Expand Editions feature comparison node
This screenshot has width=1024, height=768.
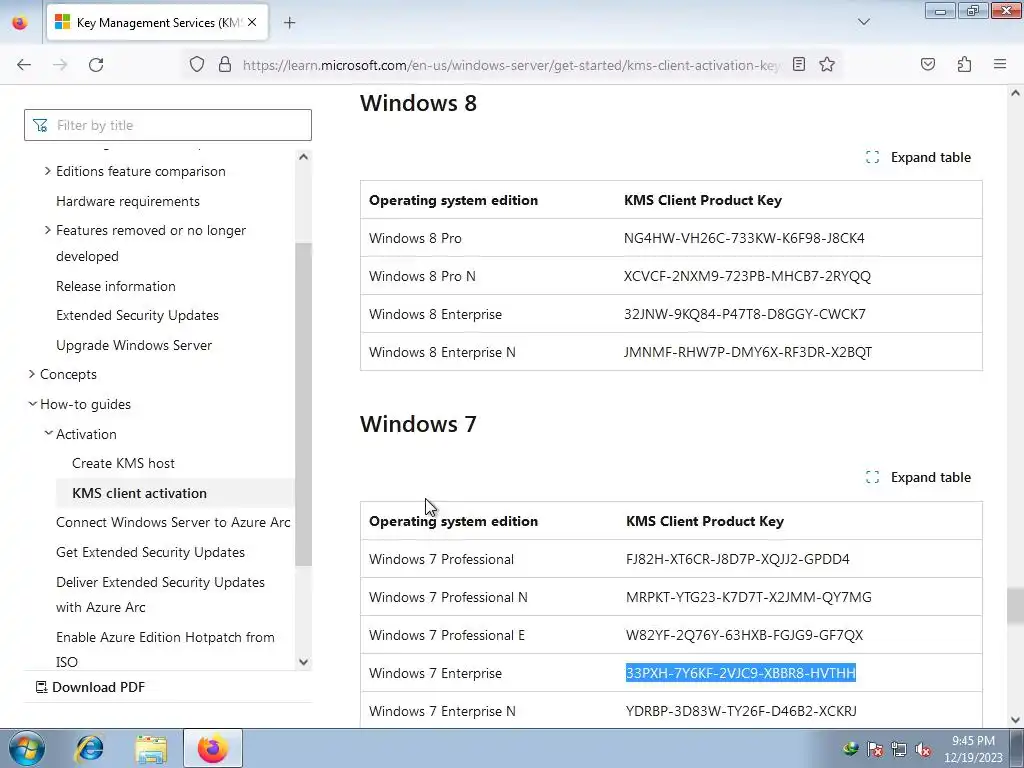pos(48,171)
